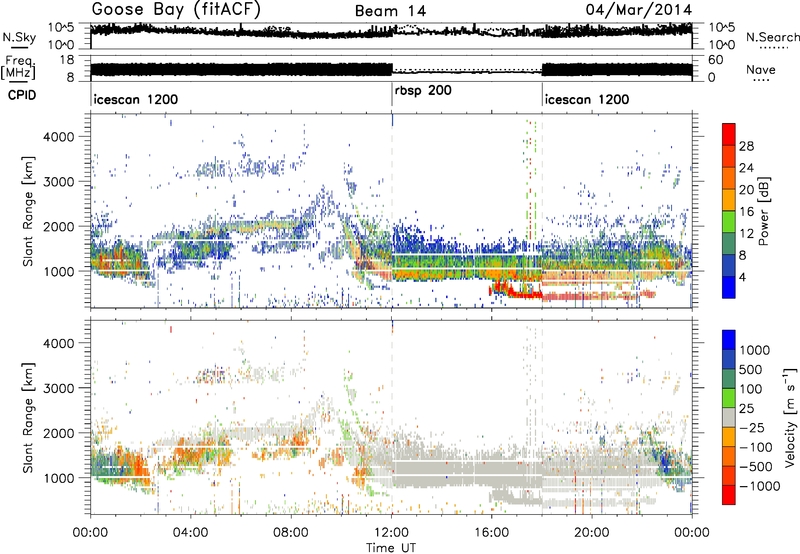Click the "04:00" time axis tick
The image size is (800, 554).
coord(190,533)
